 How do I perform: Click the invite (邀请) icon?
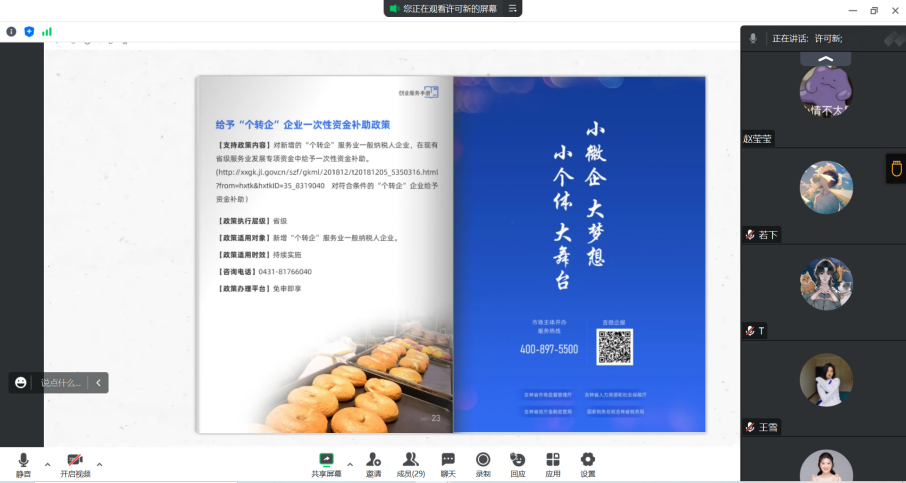pyautogui.click(x=373, y=464)
